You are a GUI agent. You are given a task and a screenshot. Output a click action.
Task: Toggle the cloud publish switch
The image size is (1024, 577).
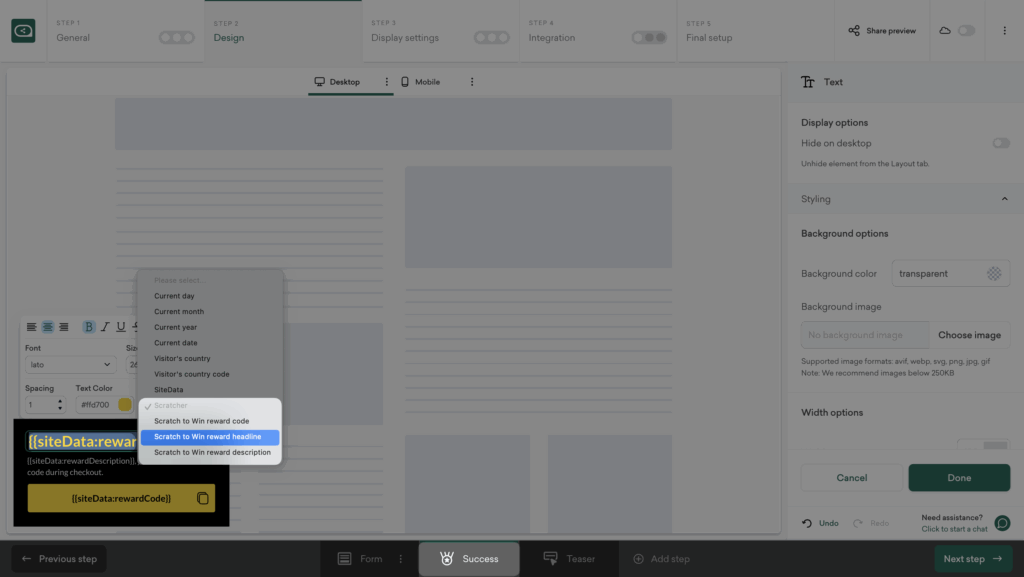(x=965, y=31)
